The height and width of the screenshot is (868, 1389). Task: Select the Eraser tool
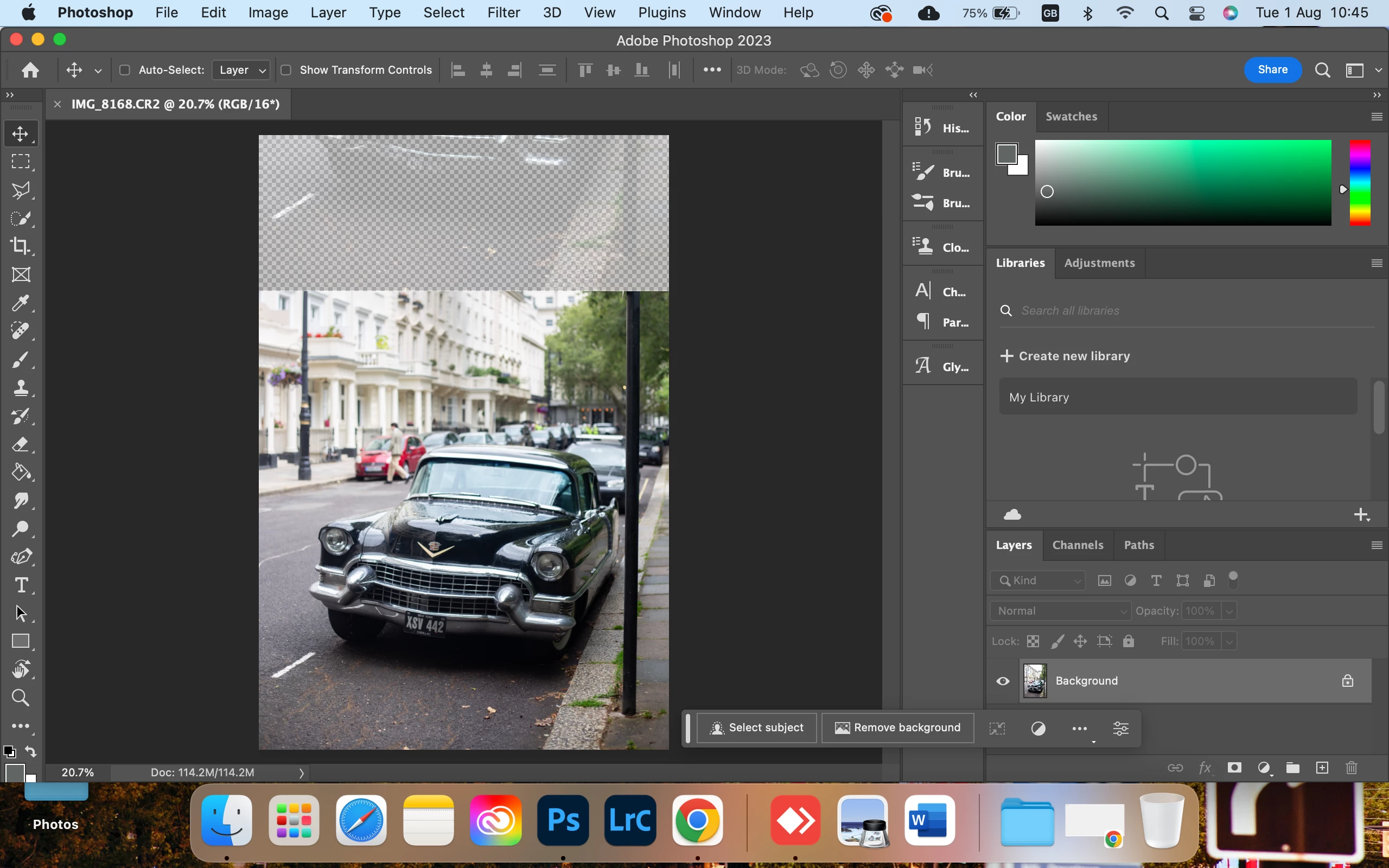click(21, 444)
